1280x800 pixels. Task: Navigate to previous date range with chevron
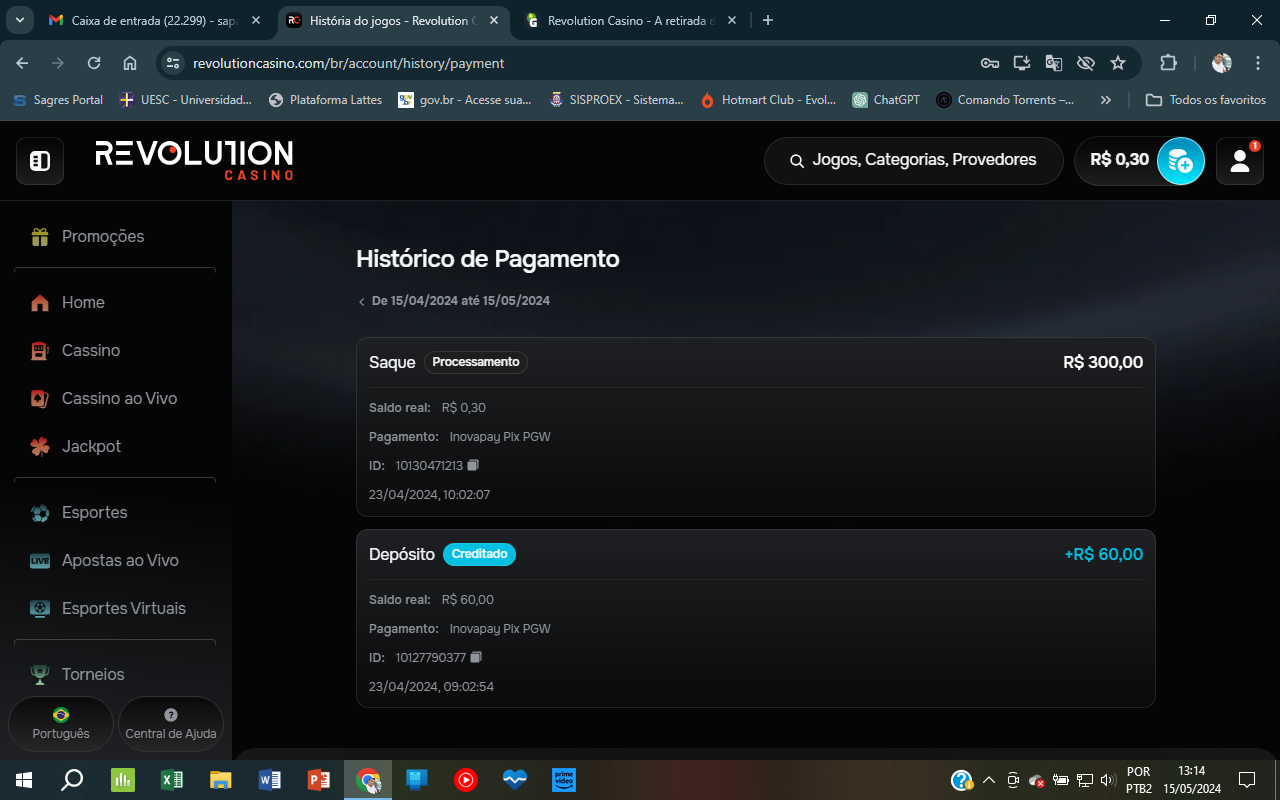(361, 300)
